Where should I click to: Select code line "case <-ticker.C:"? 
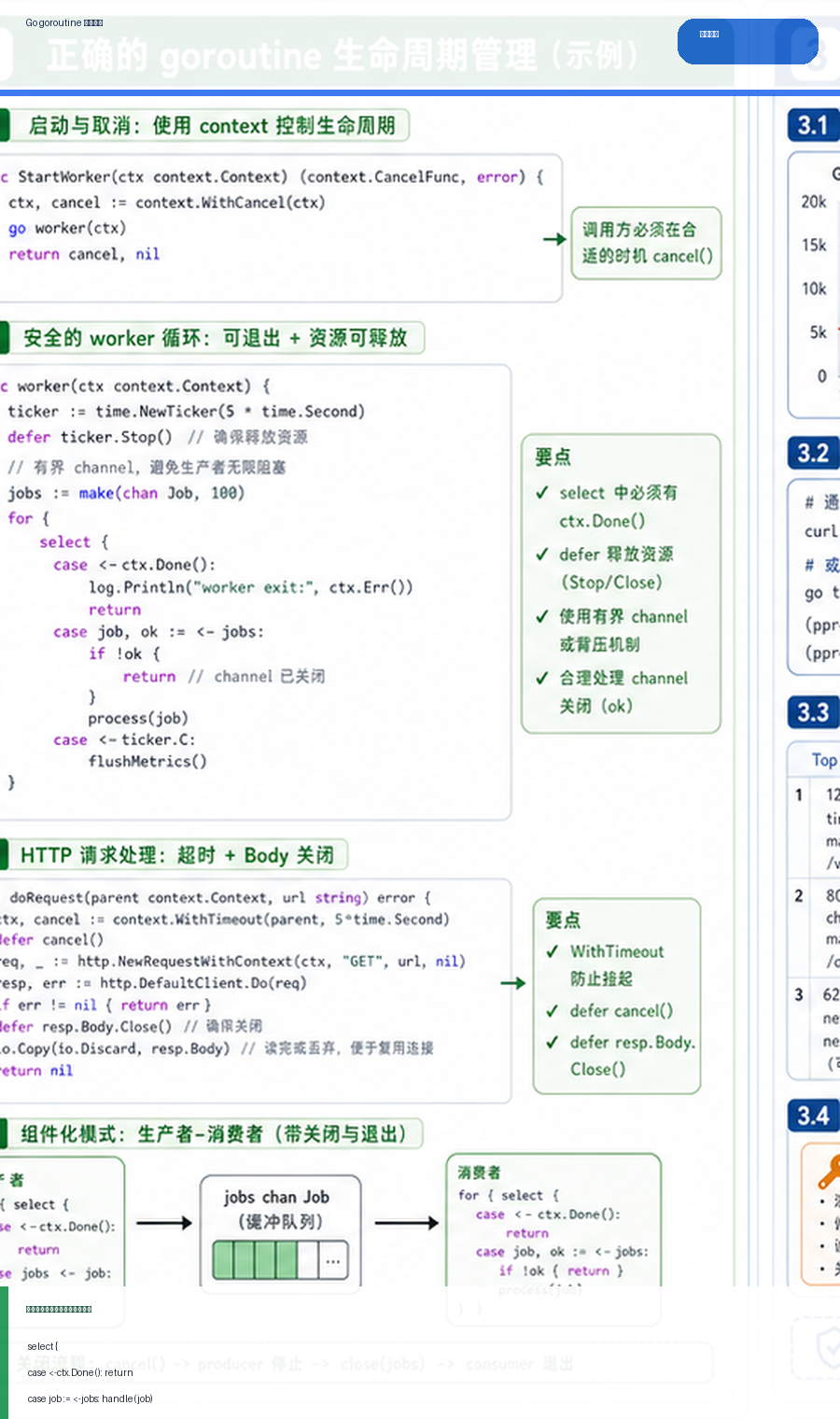click(x=124, y=739)
